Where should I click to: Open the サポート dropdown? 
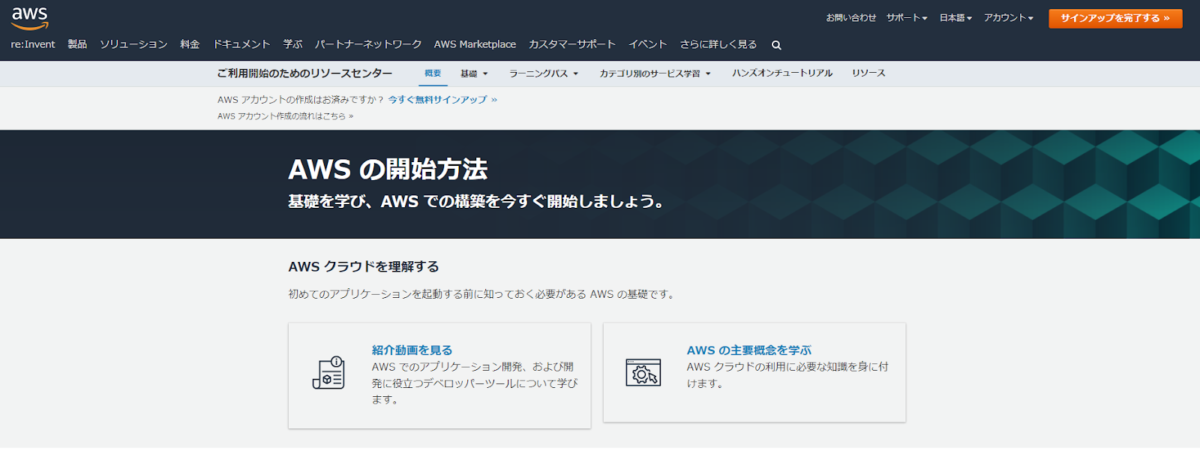coord(907,18)
